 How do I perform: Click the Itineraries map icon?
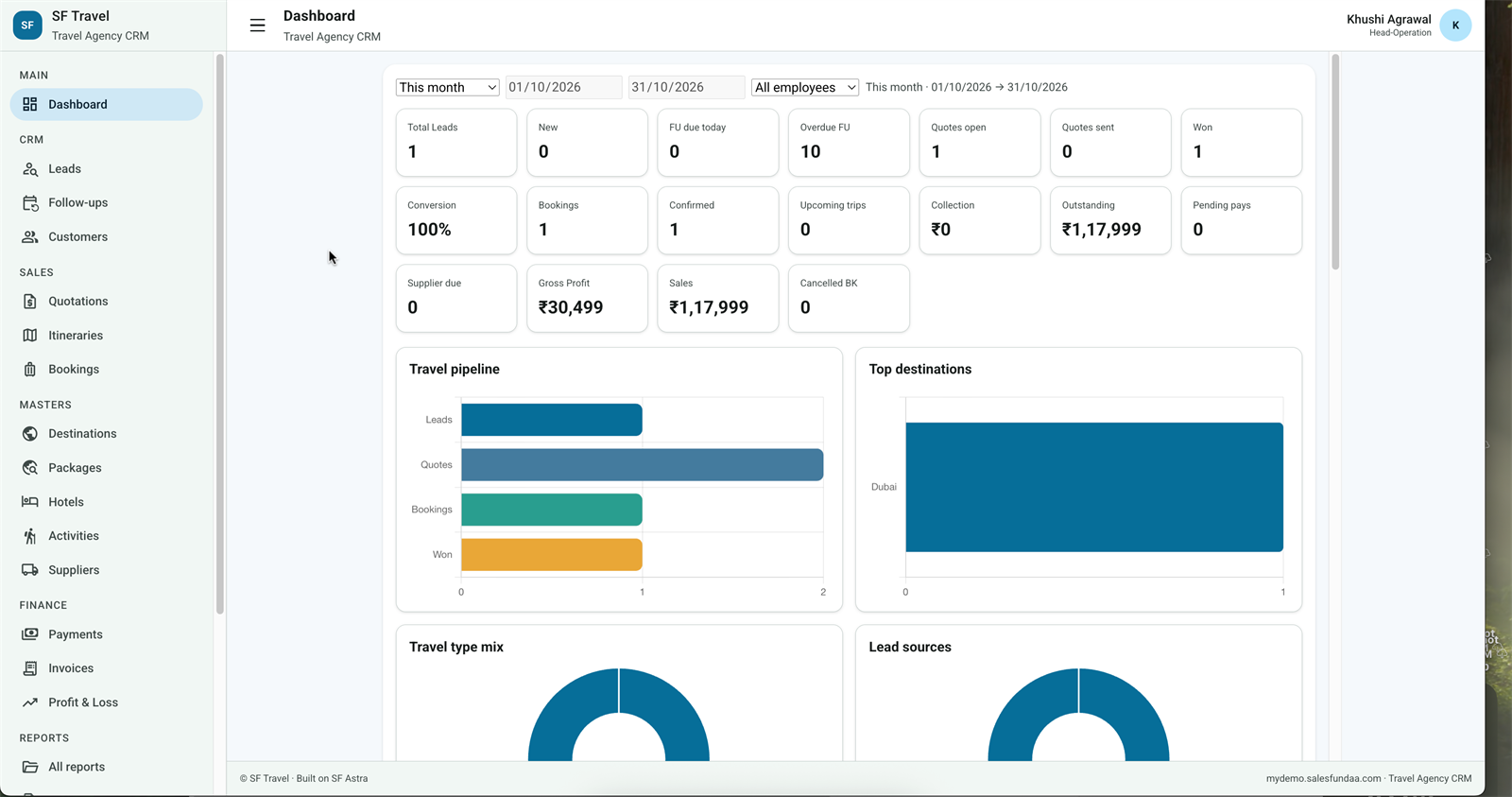[x=30, y=336]
